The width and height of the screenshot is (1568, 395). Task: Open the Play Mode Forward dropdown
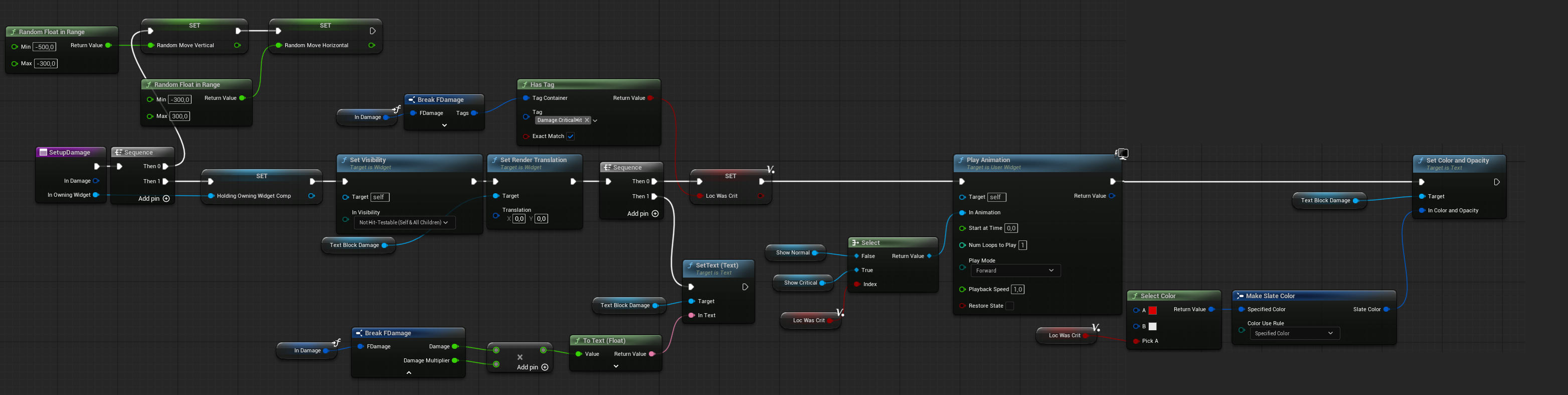[1015, 271]
